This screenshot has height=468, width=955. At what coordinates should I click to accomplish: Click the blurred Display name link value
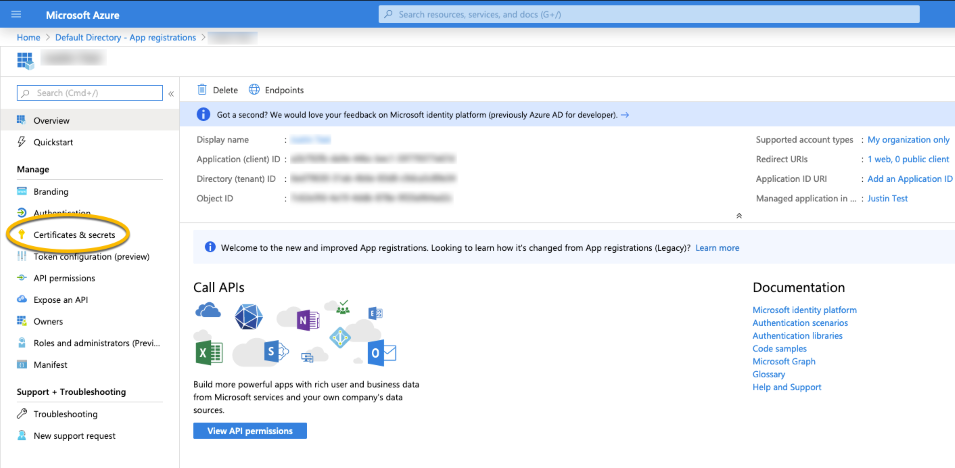tap(310, 140)
